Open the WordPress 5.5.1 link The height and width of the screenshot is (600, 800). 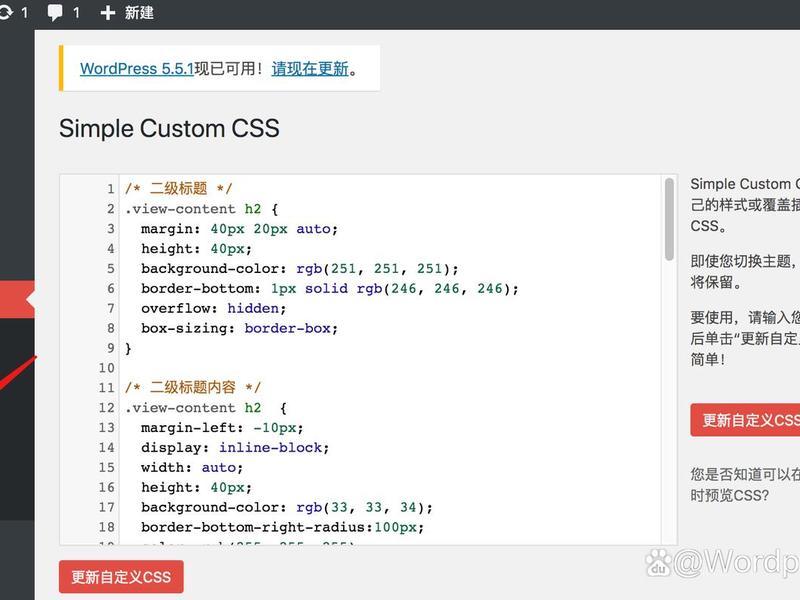pyautogui.click(x=137, y=68)
